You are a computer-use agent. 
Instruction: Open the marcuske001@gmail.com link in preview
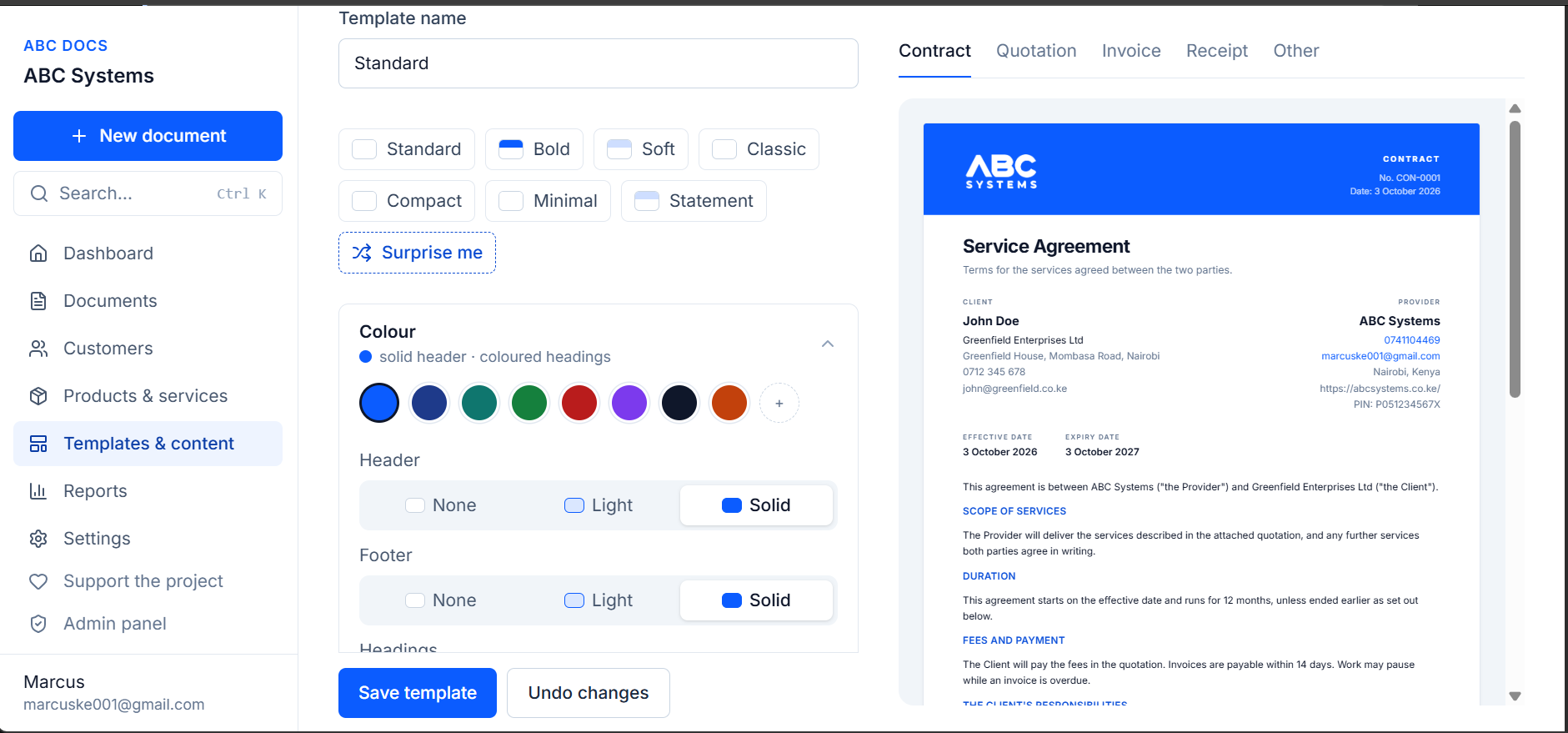click(x=1380, y=356)
